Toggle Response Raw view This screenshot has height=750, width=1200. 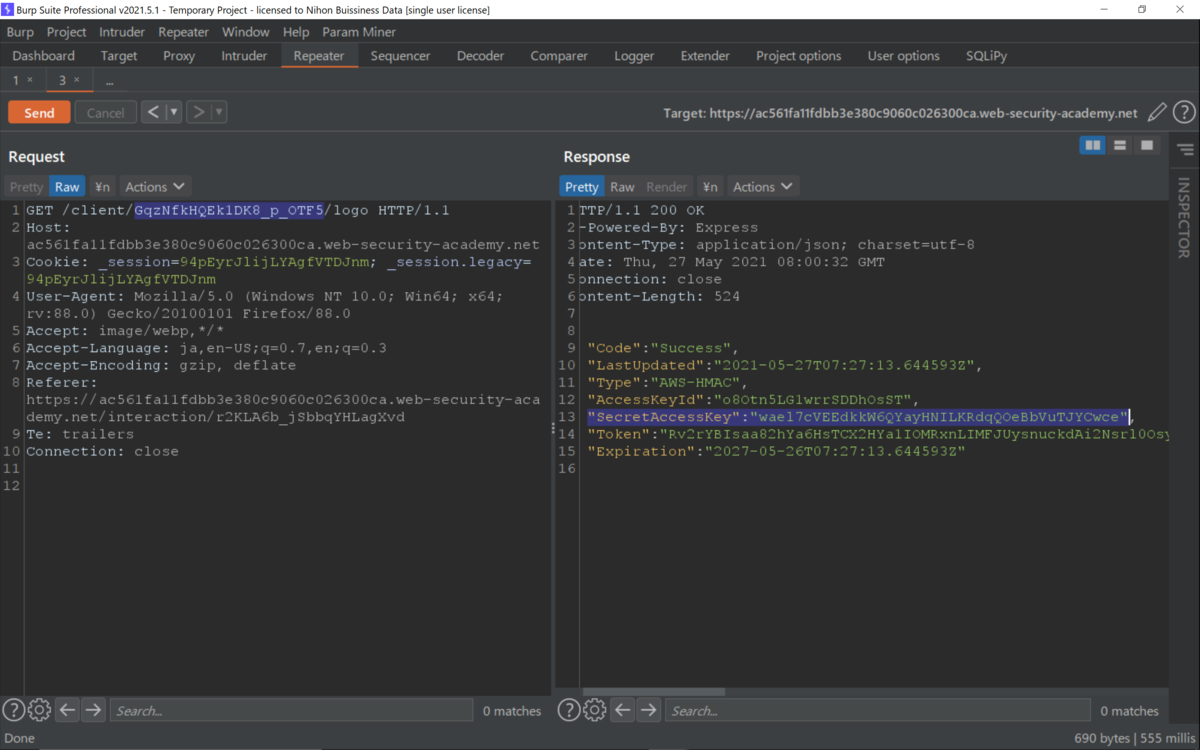(622, 187)
